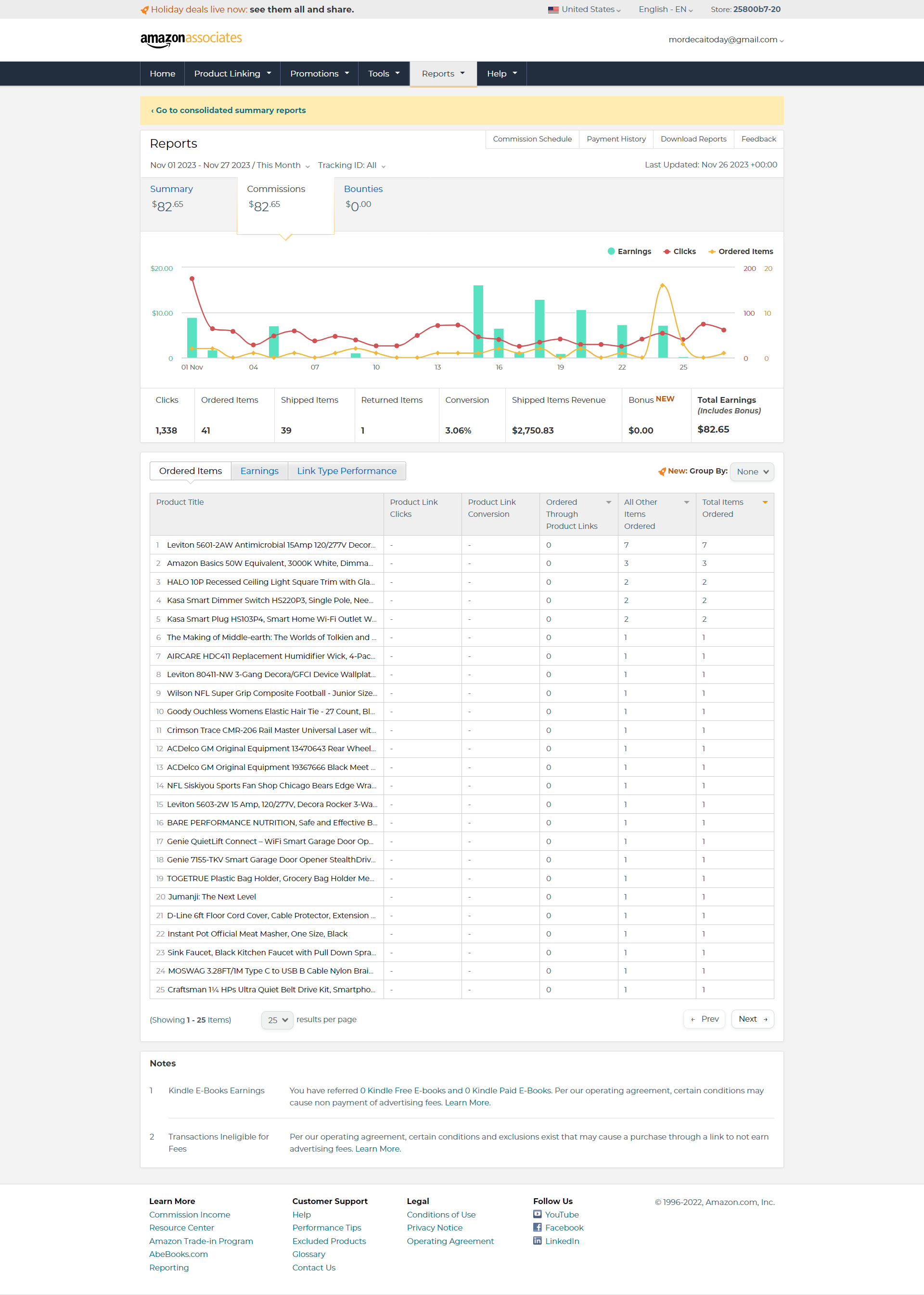Screen dimensions: 924x1295
Task: Click Learn More in Transactions Ineligible note
Action: coord(378,1149)
